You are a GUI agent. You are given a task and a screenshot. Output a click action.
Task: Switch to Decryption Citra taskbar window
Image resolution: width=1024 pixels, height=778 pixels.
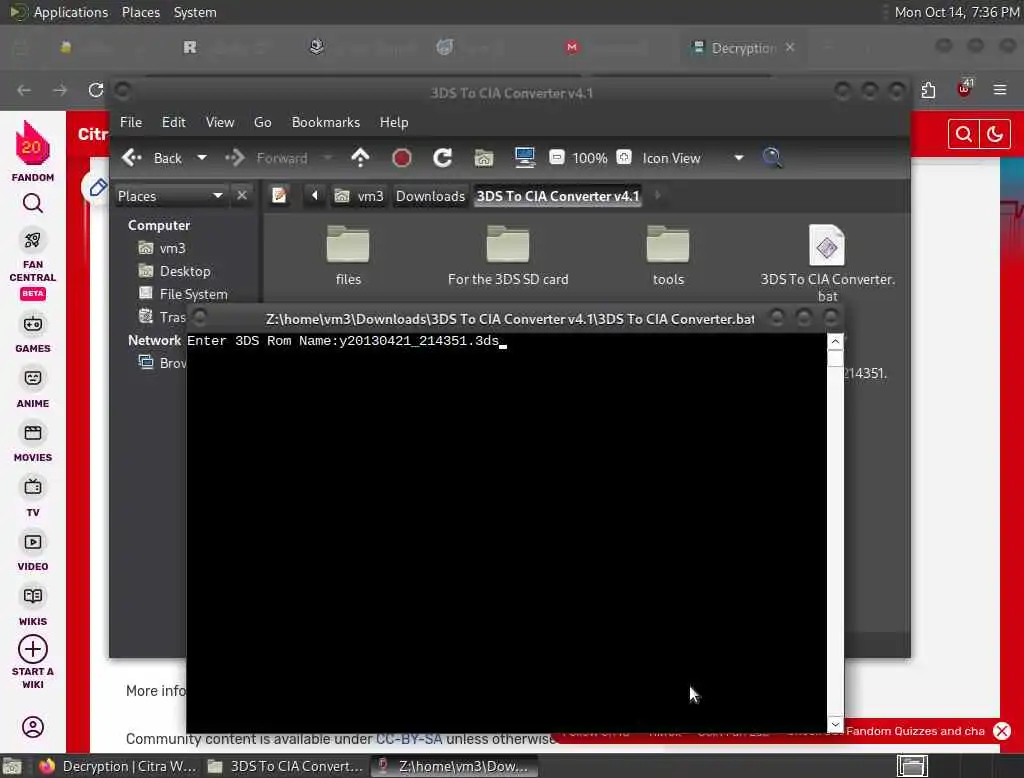click(x=118, y=766)
